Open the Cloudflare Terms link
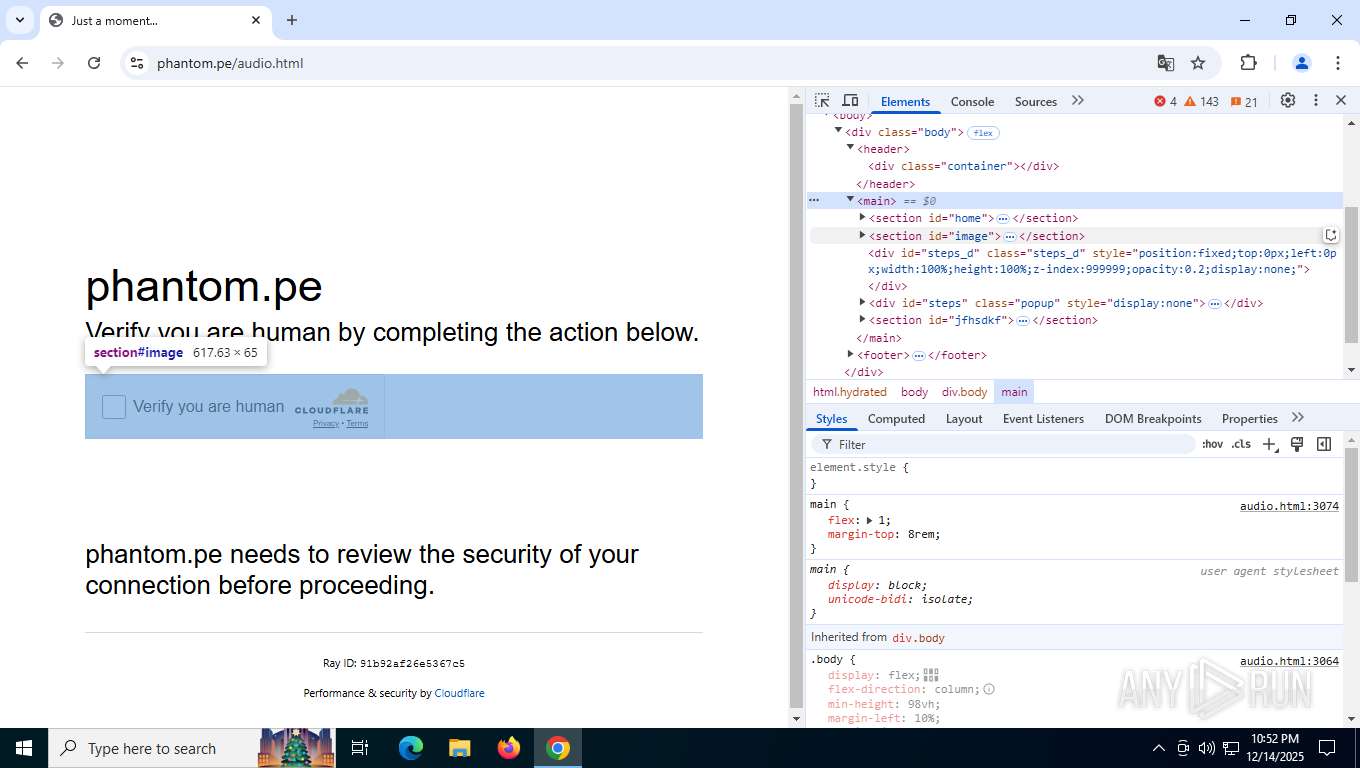1360x768 pixels. pyautogui.click(x=357, y=424)
